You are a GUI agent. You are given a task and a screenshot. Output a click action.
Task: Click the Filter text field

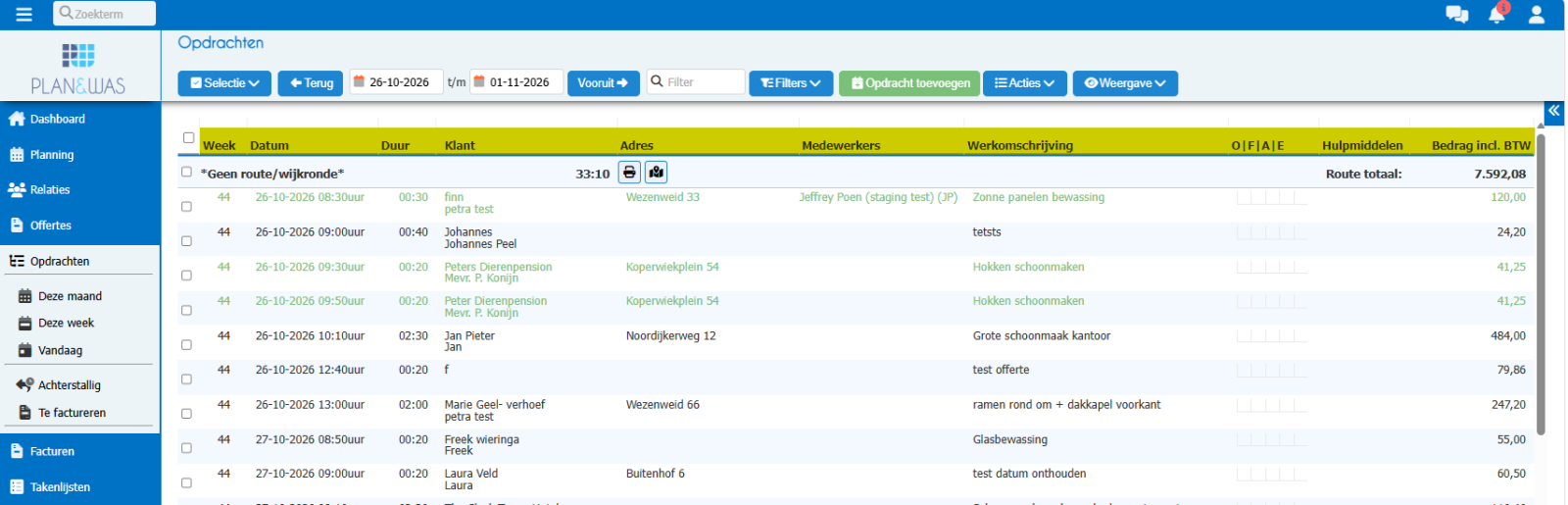pyautogui.click(x=696, y=82)
